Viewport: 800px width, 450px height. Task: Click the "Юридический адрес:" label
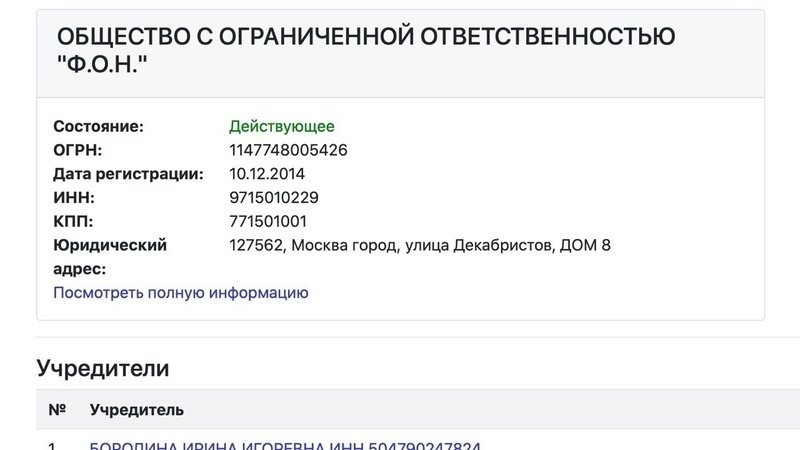110,257
